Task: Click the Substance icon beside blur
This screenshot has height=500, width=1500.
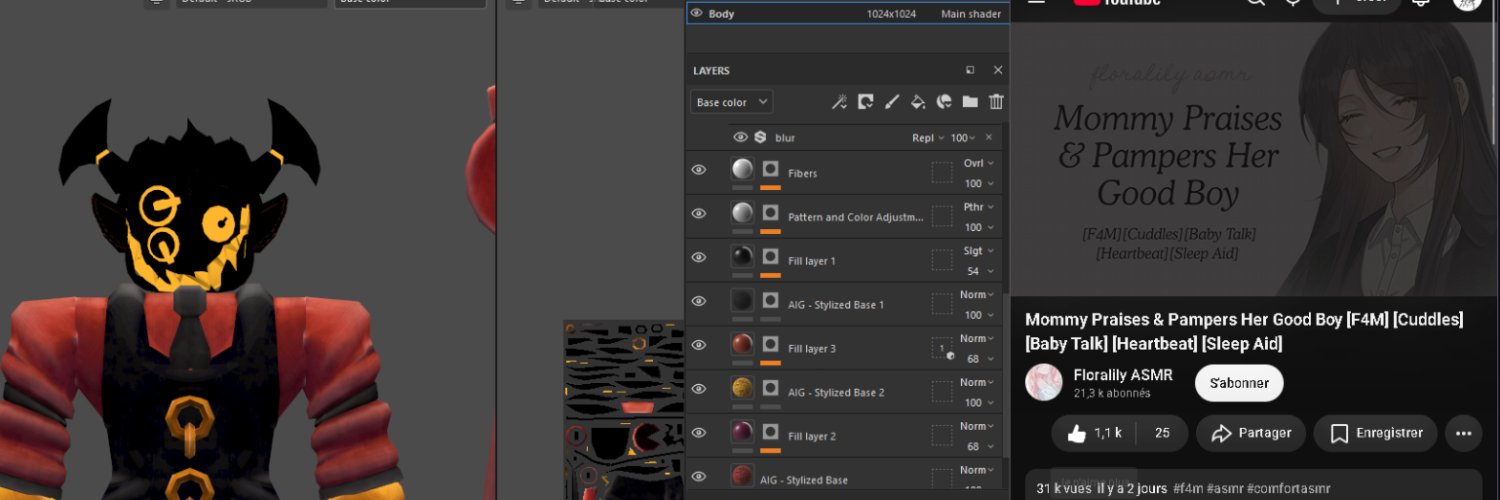Action: coord(760,137)
